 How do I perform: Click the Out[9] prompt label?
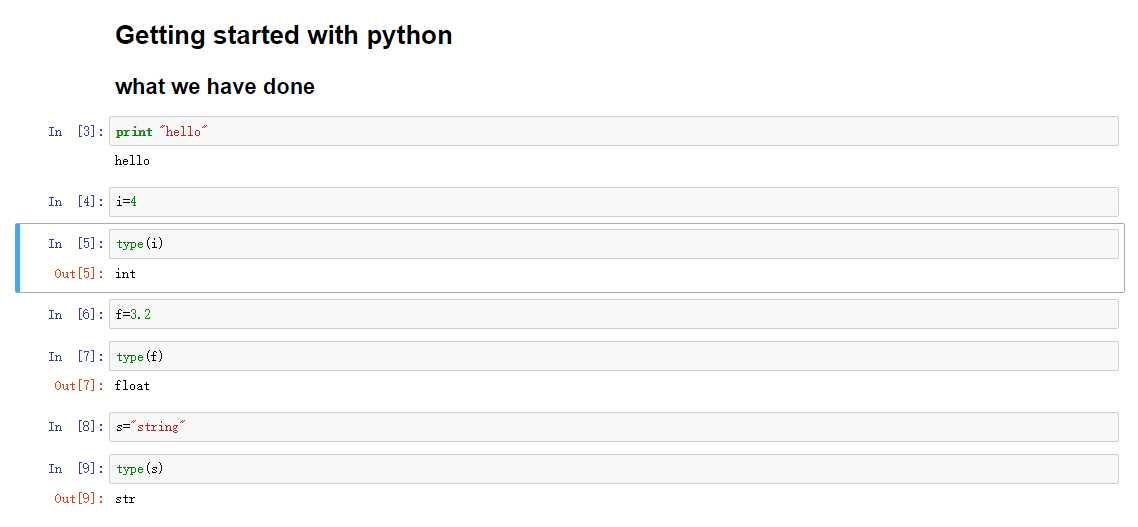tap(79, 499)
